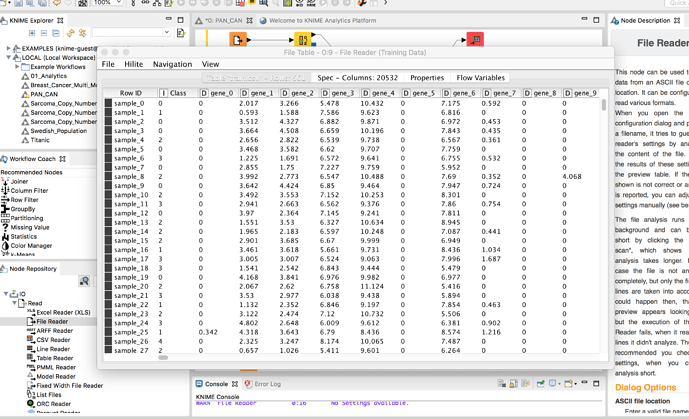
Task: Click the KNIME Explorer filter input field
Action: tap(127, 33)
